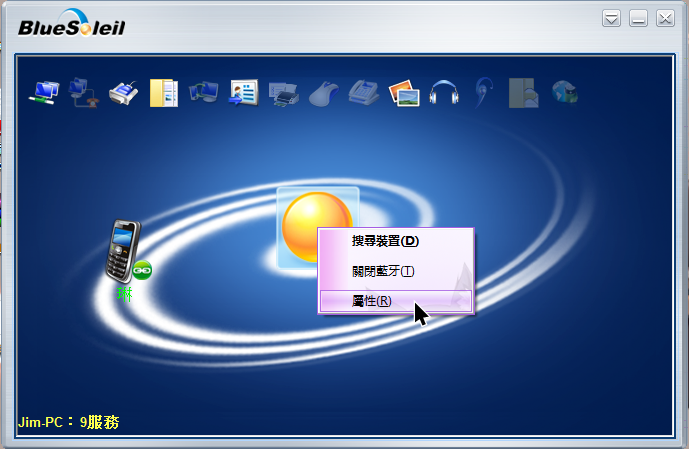The width and height of the screenshot is (689, 449).
Task: Open the Basic Imaging photo icon
Action: [403, 94]
